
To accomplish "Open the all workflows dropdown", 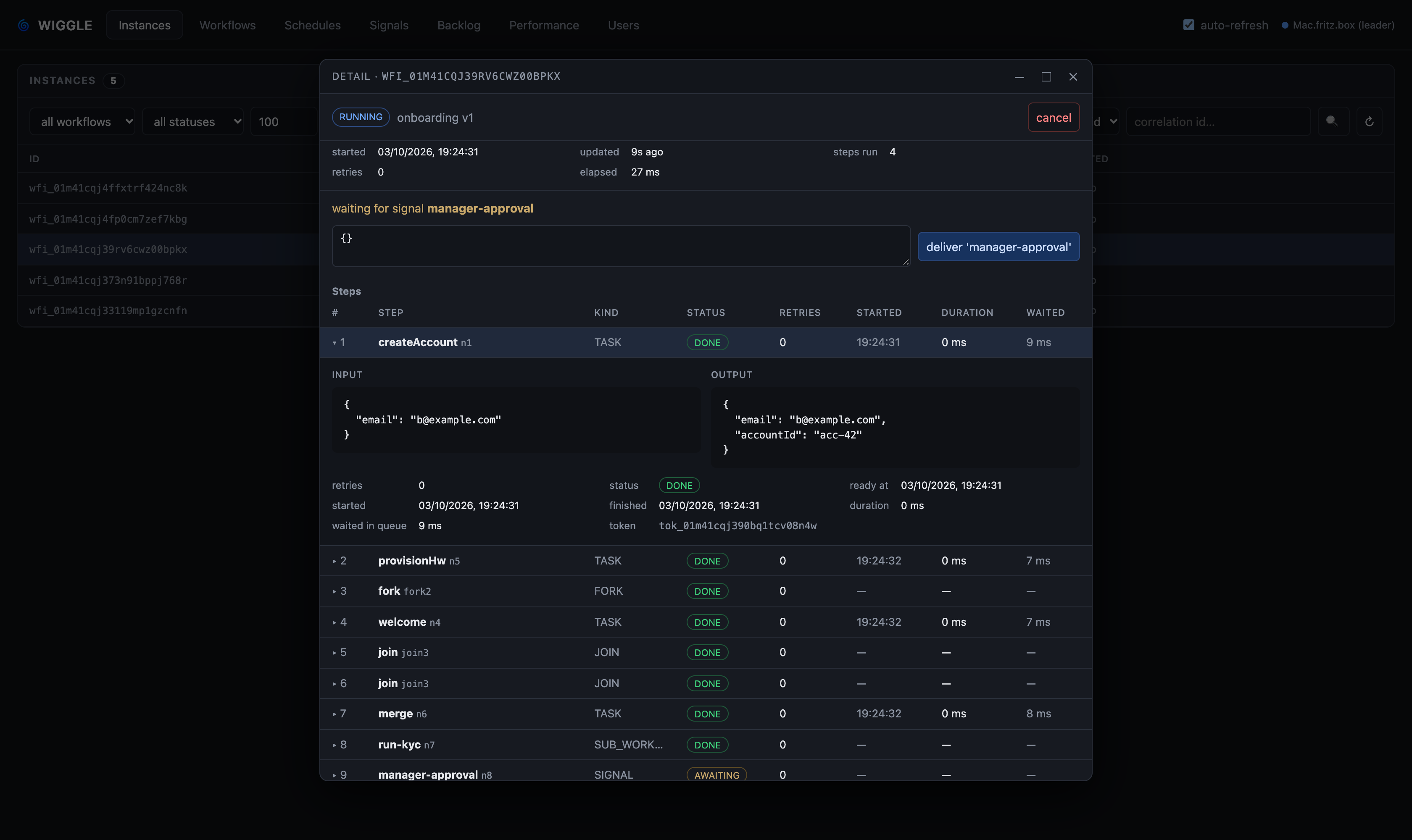I will (x=82, y=122).
